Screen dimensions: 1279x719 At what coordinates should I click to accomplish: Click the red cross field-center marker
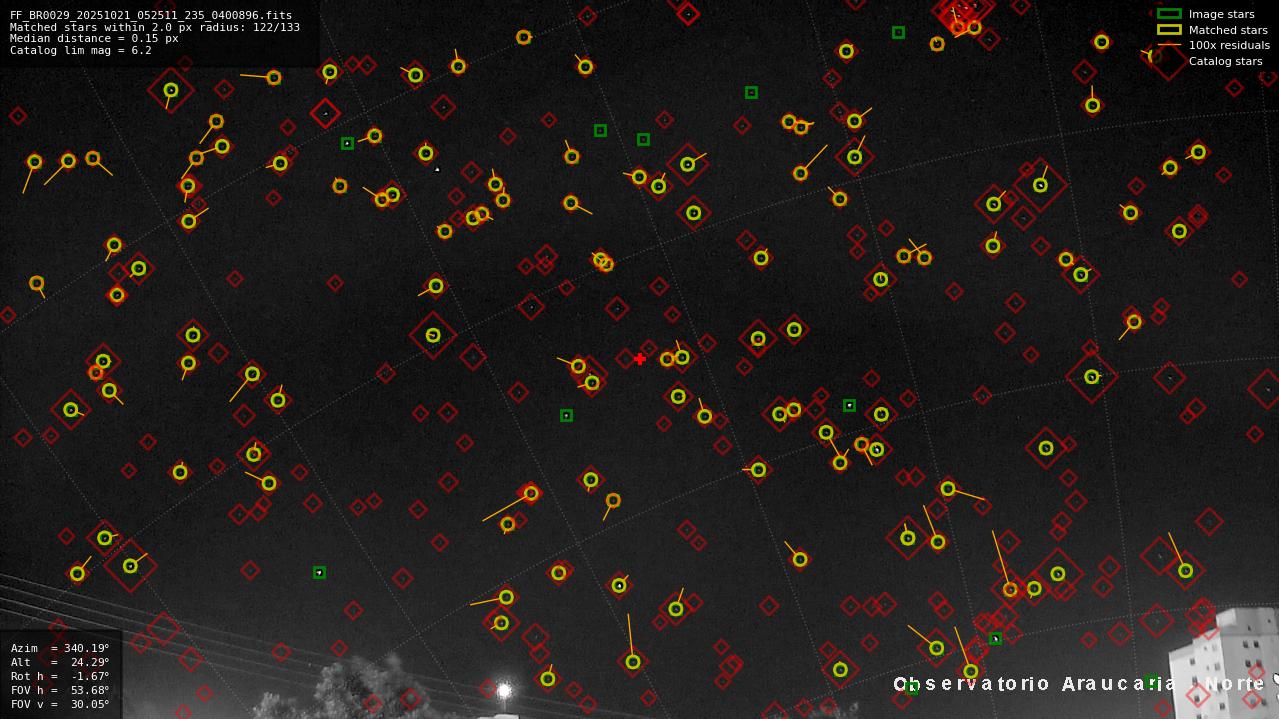point(639,359)
